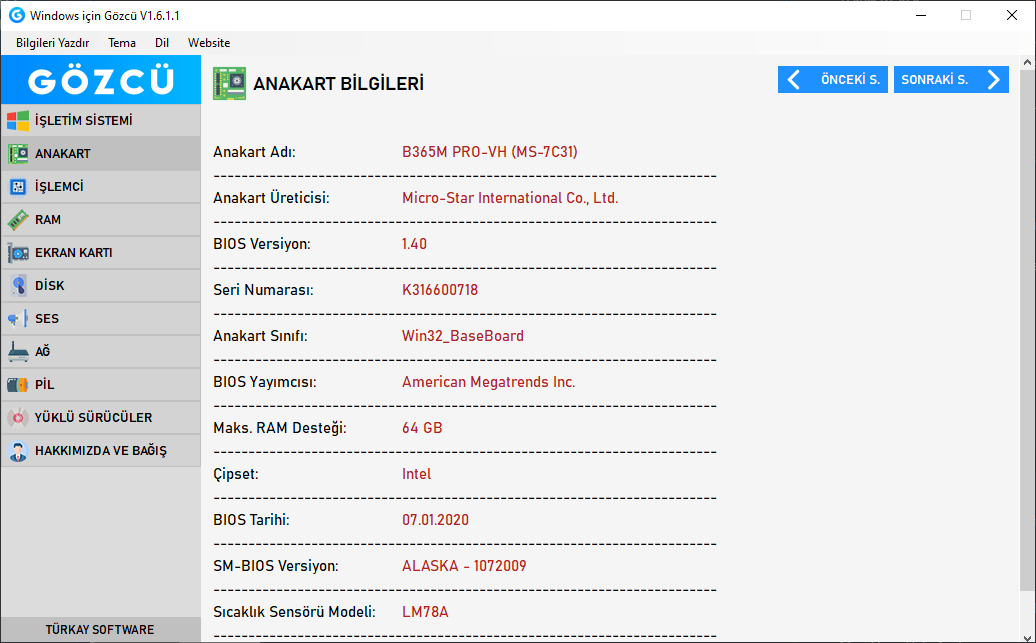The width and height of the screenshot is (1036, 643).
Task: Click the BIOS Yayımcısı: label
Action: [x=264, y=382]
